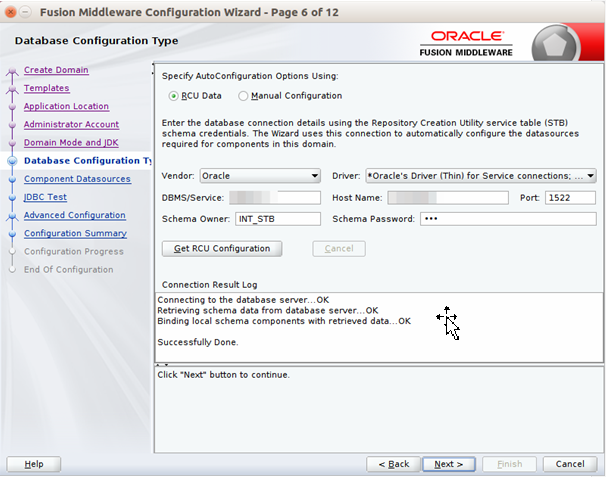The width and height of the screenshot is (606, 477).
Task: Click the Component Datasources step bullet
Action: pyautogui.click(x=12, y=179)
